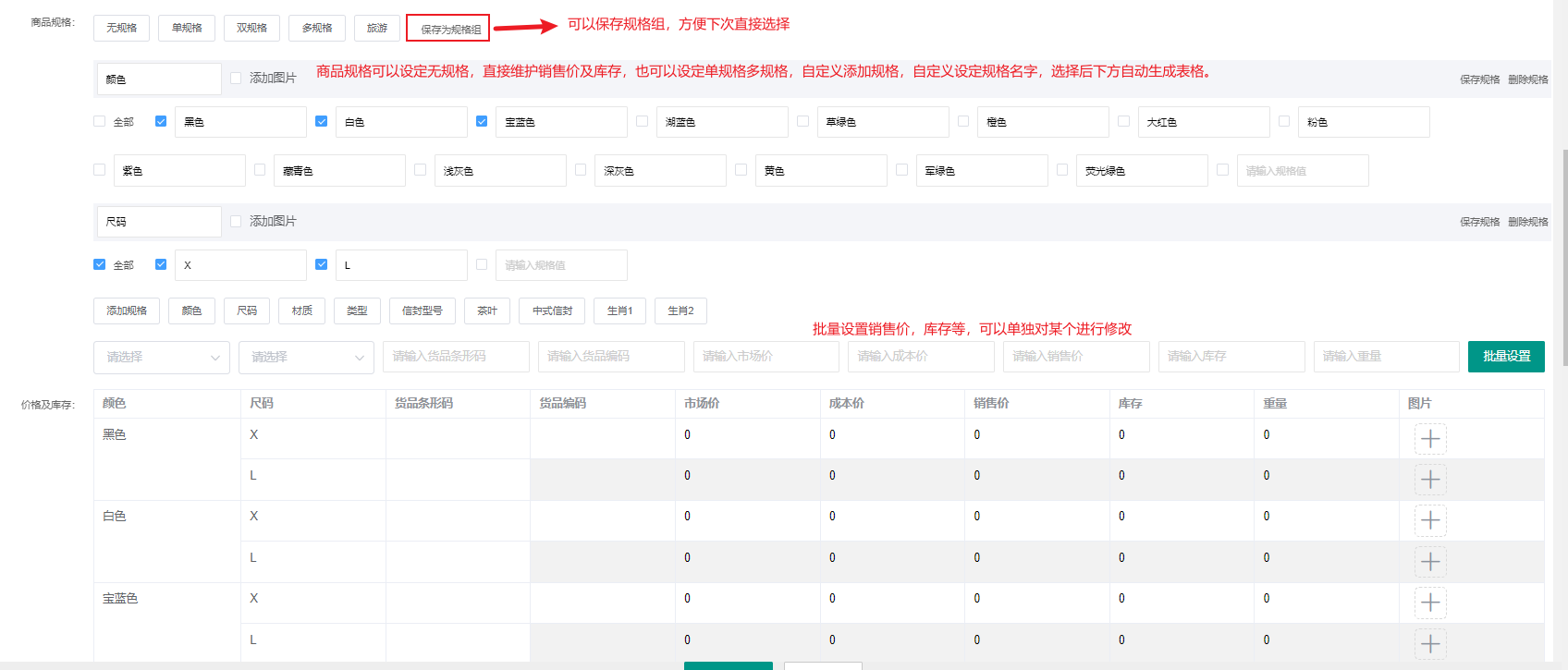Edit the 深灰色 color value field
The height and width of the screenshot is (670, 1568).
[660, 171]
